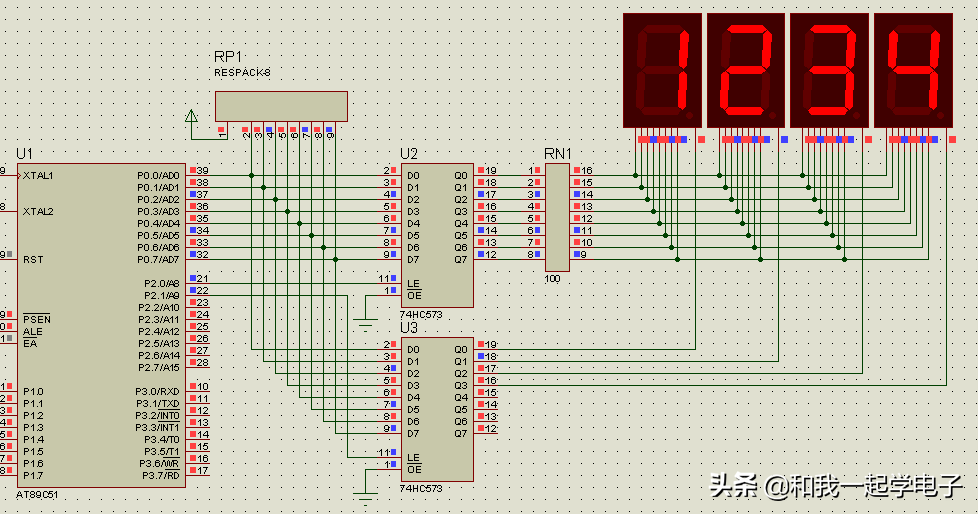
Task: Click the P1.7 pin label on U1
Action: click(33, 475)
